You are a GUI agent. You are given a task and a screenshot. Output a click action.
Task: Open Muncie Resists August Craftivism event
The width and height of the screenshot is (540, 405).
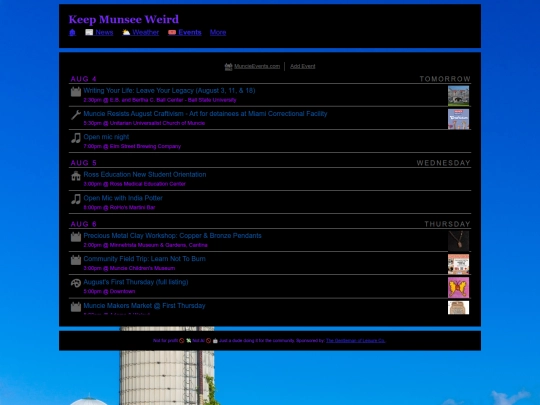(205, 114)
